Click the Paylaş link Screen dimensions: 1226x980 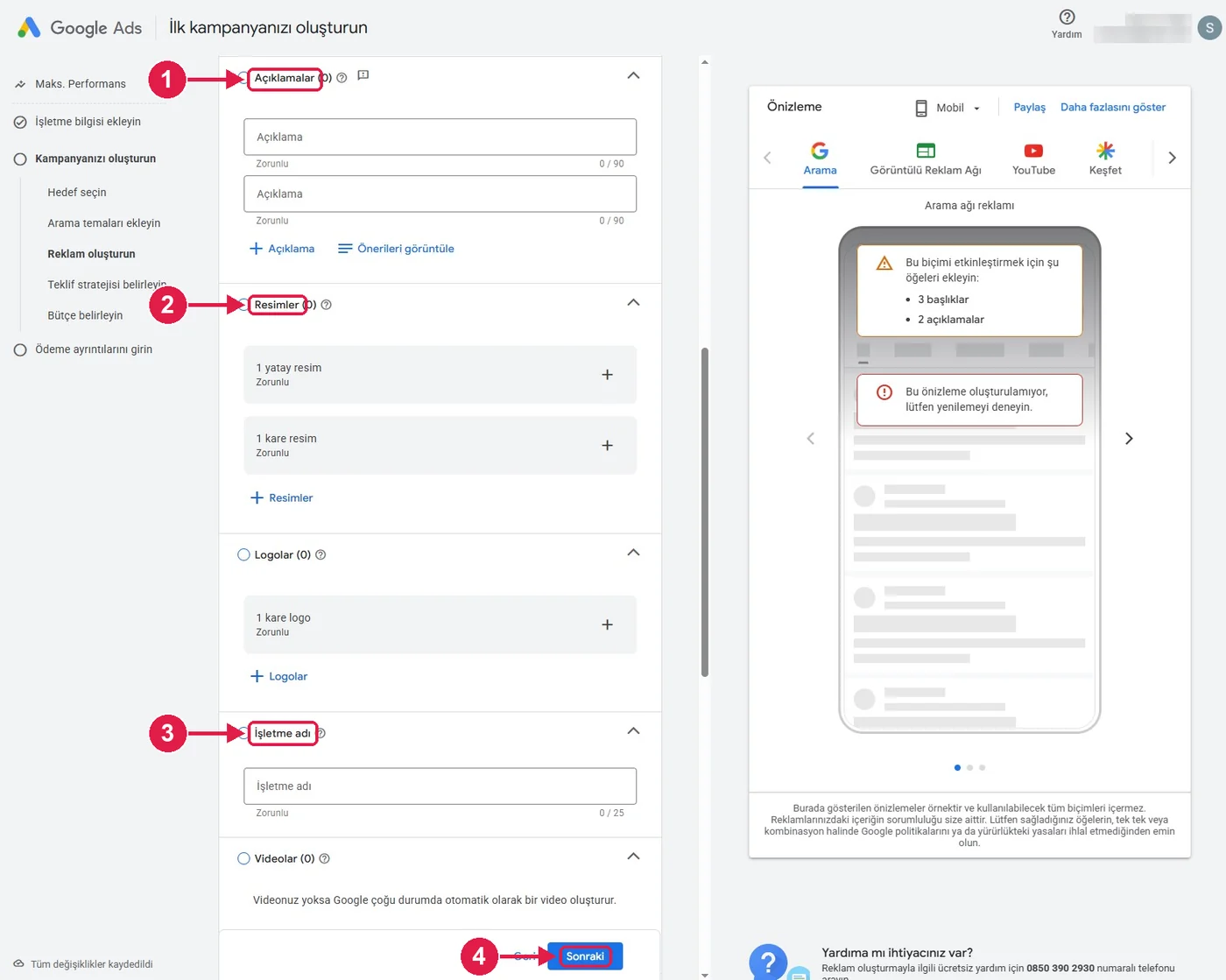click(1030, 107)
